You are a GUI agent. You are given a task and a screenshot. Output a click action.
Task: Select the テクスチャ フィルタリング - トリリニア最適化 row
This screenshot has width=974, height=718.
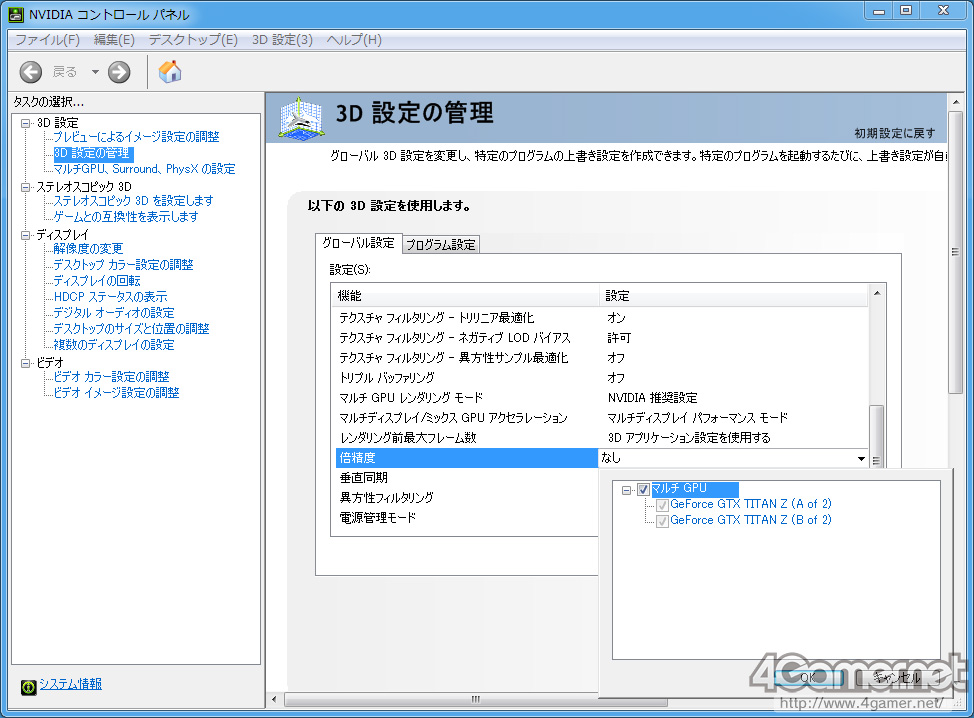pos(599,318)
